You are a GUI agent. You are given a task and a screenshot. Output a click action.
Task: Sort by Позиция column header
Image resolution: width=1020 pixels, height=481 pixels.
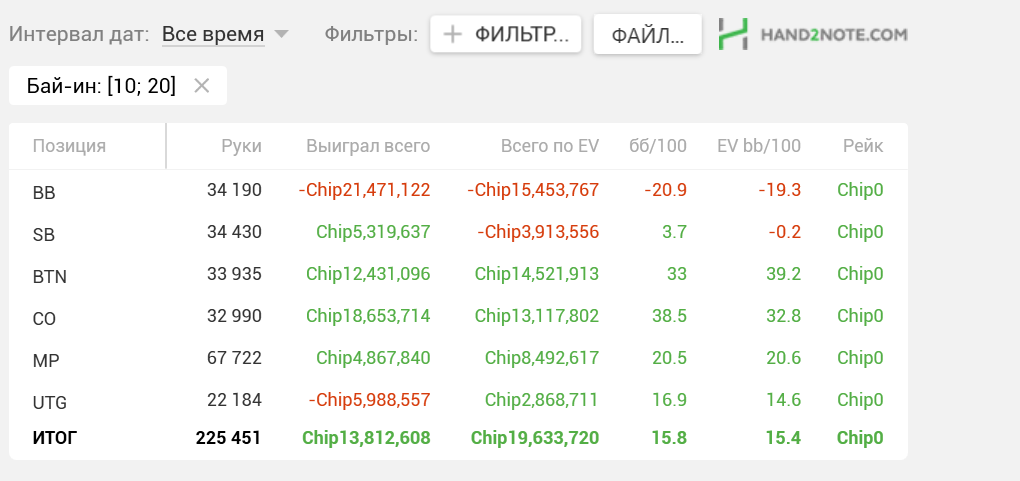click(69, 146)
